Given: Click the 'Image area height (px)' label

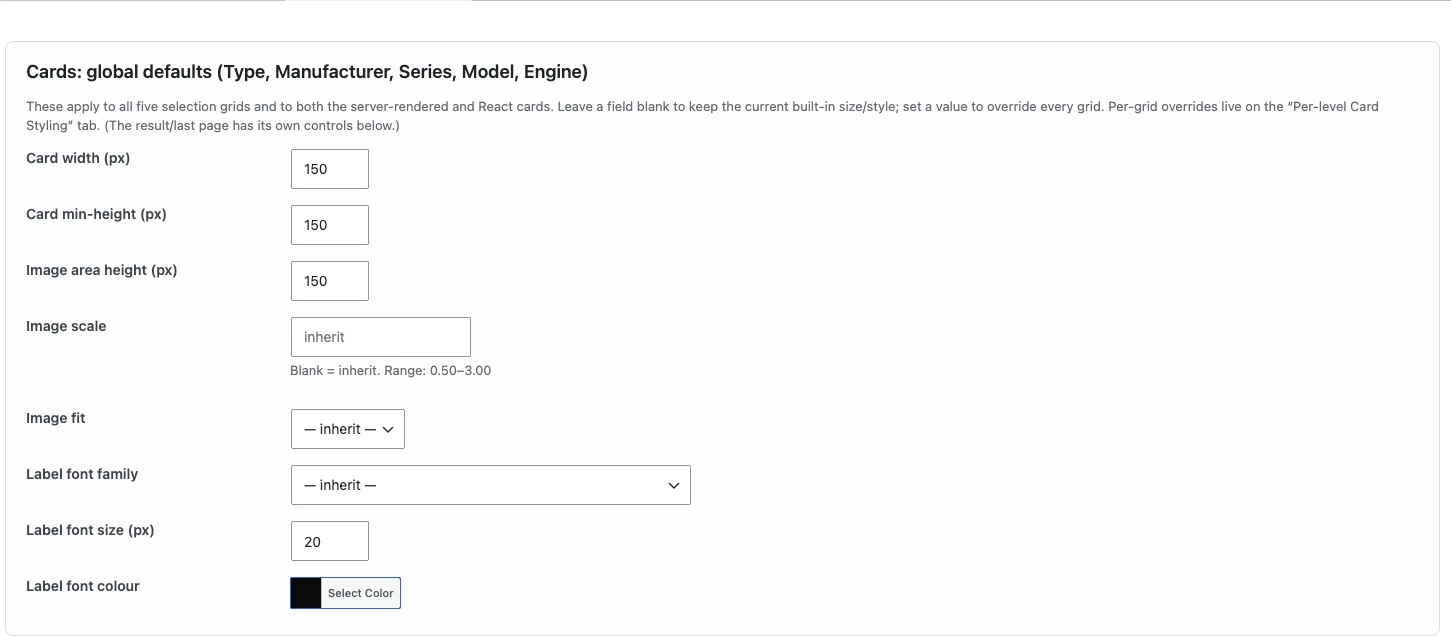Looking at the screenshot, I should [102, 270].
